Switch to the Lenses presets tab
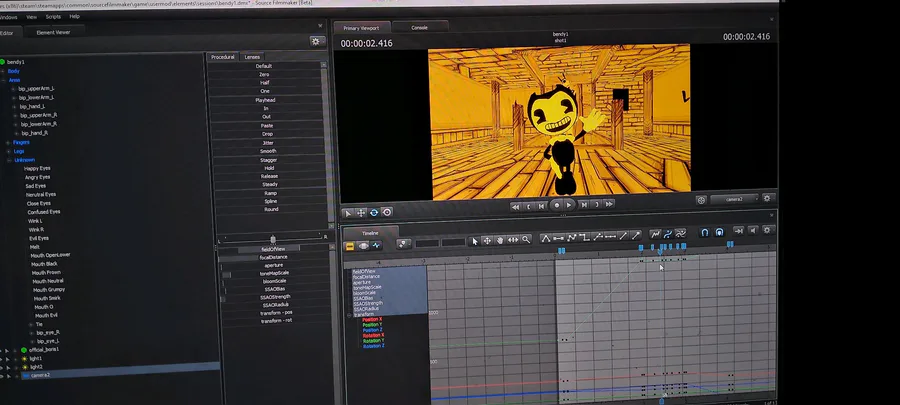The height and width of the screenshot is (405, 900). [x=252, y=57]
